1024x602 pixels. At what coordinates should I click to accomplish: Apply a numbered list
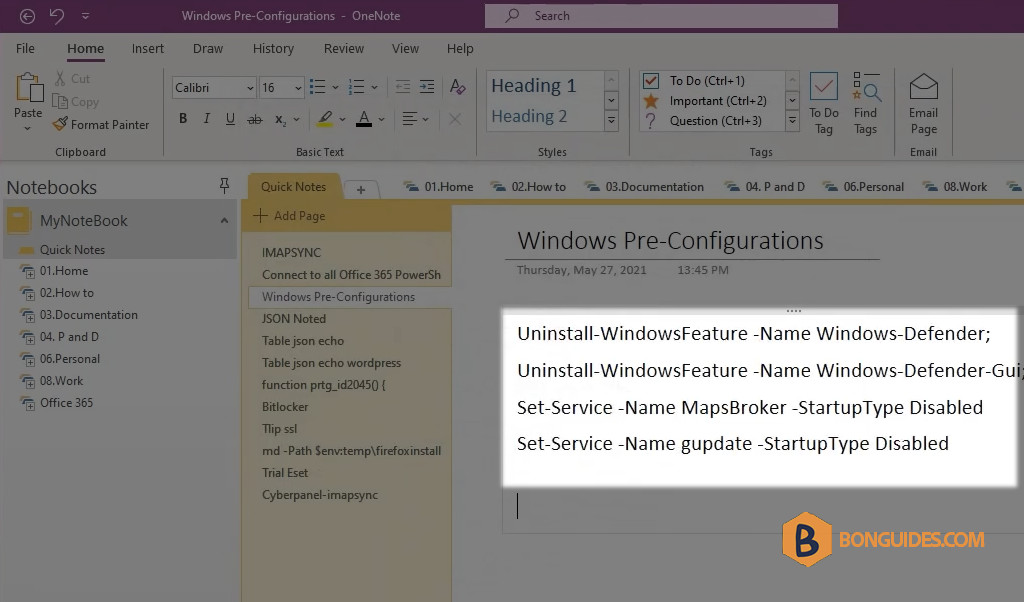coord(357,87)
